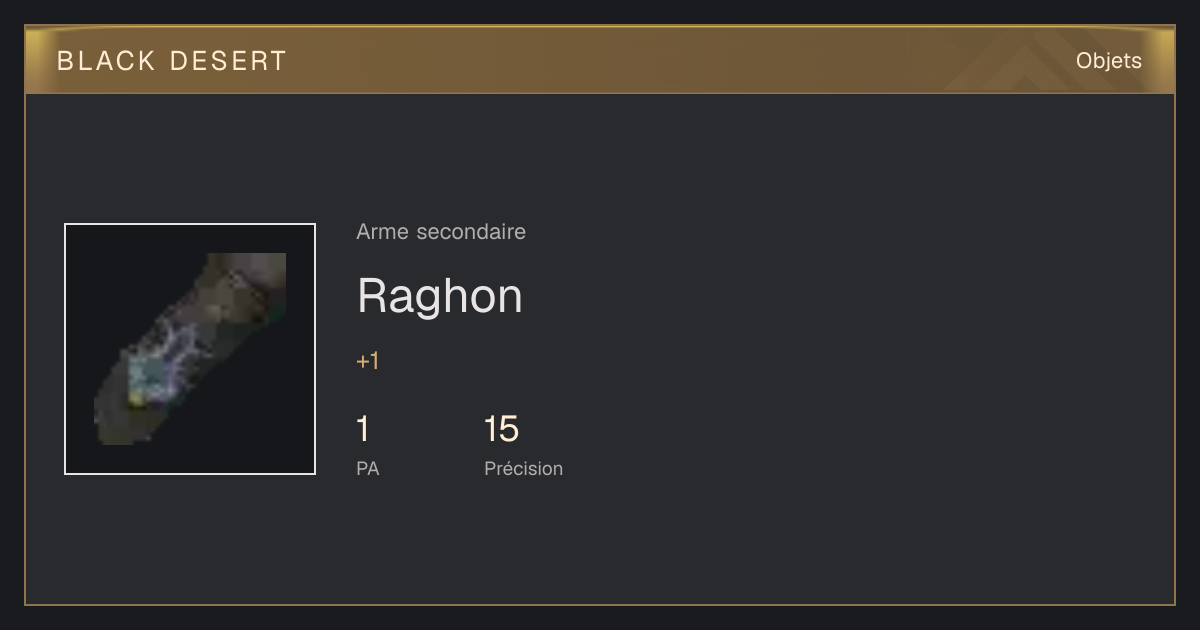Click the Précision stat label
The width and height of the screenshot is (1200, 630).
click(x=524, y=468)
